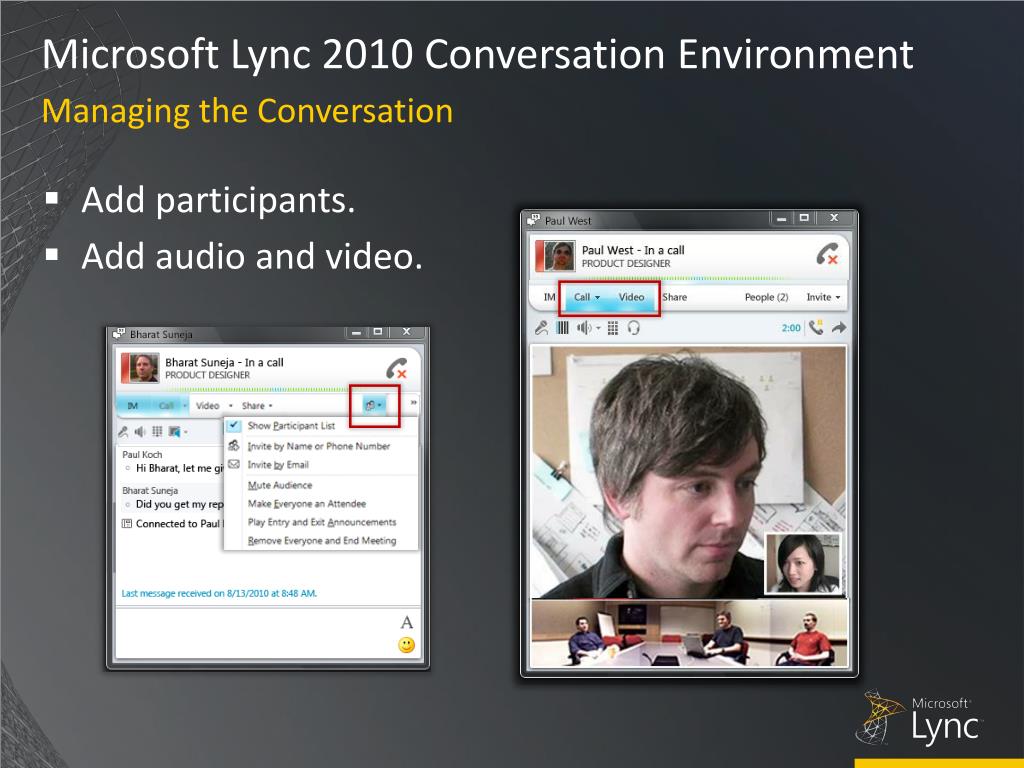End the call in Paul West window
Image resolution: width=1024 pixels, height=768 pixels.
pos(827,254)
